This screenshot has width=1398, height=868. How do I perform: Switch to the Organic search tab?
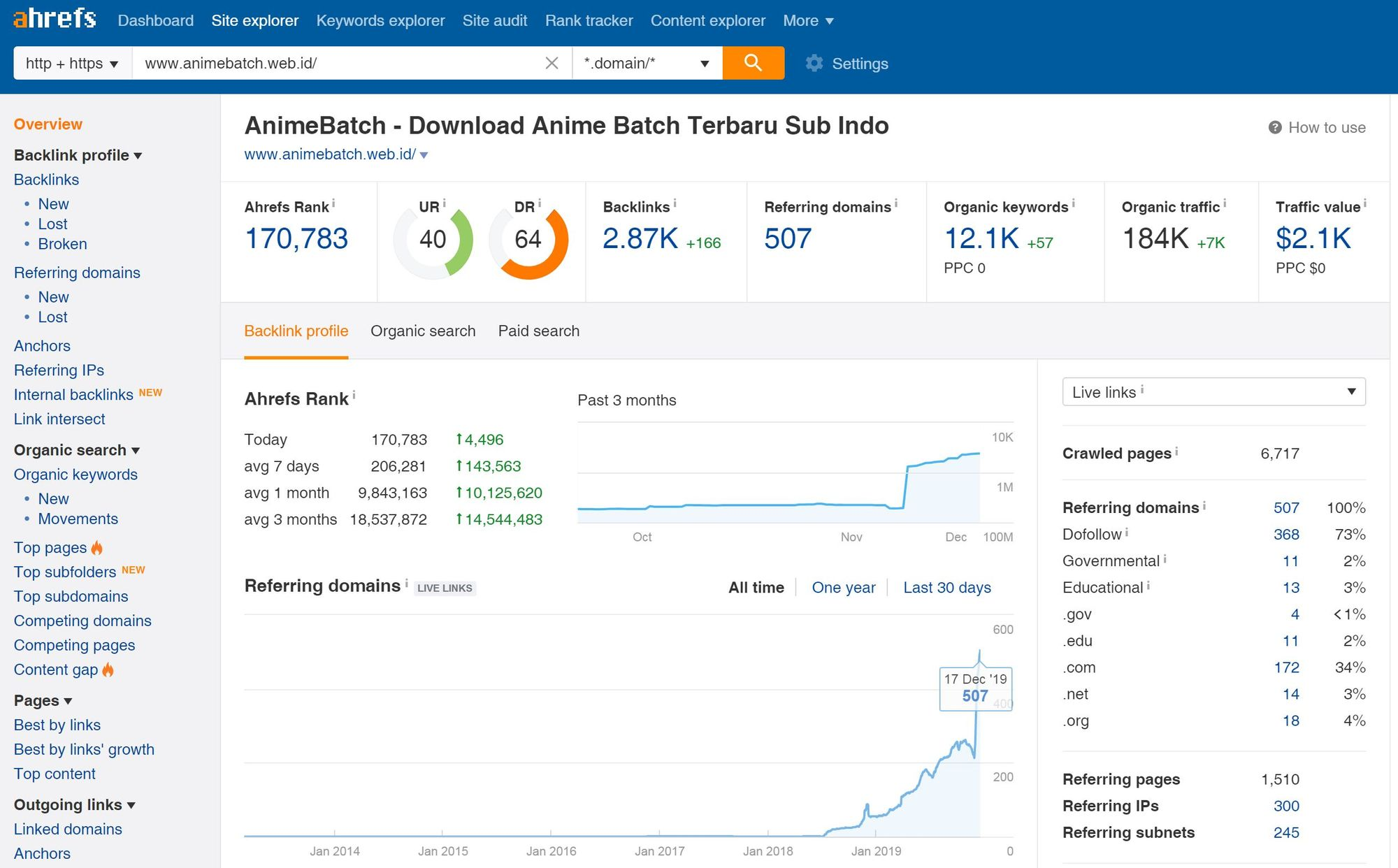coord(423,331)
